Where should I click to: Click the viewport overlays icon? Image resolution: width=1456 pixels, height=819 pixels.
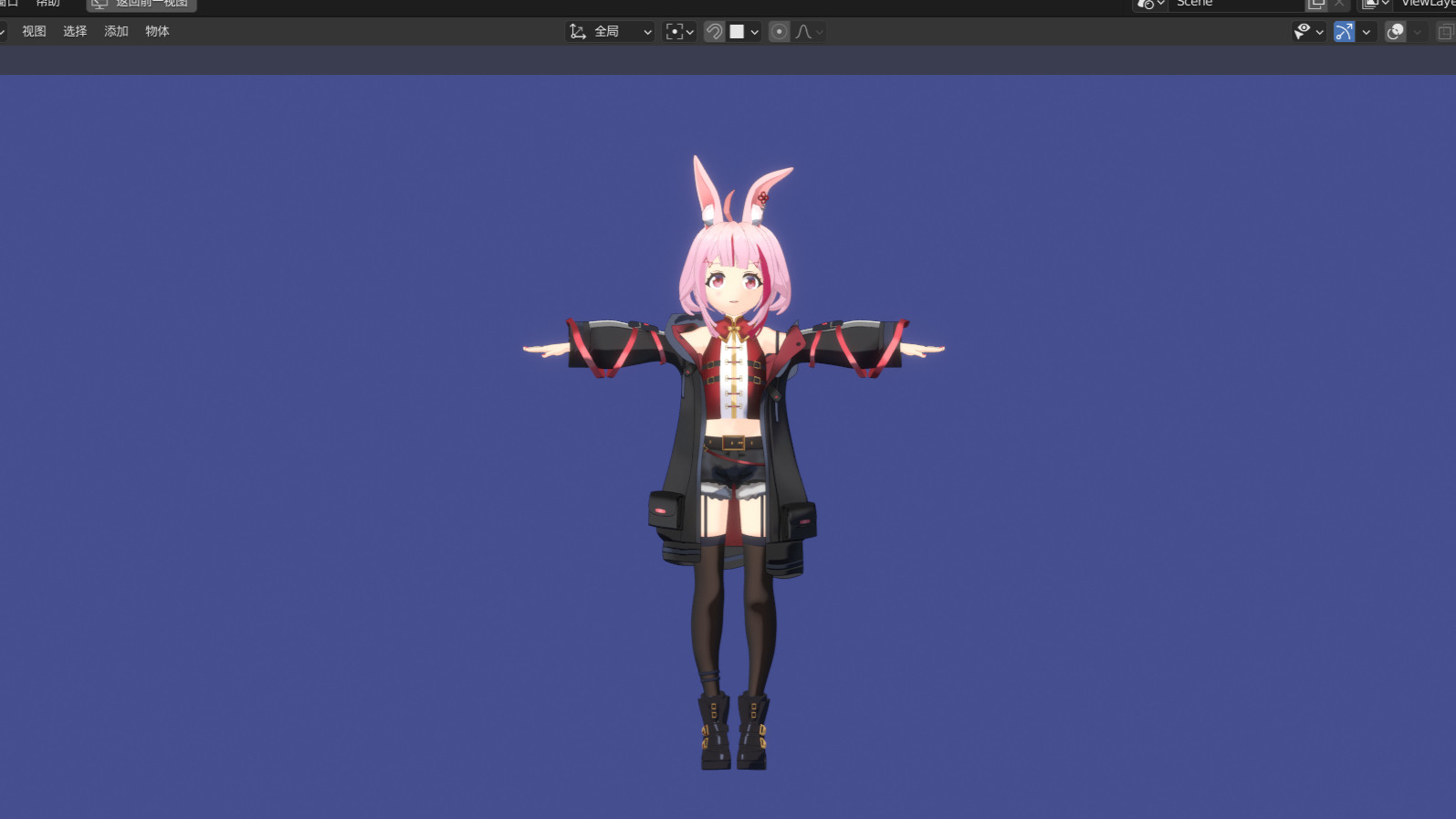(x=1395, y=32)
